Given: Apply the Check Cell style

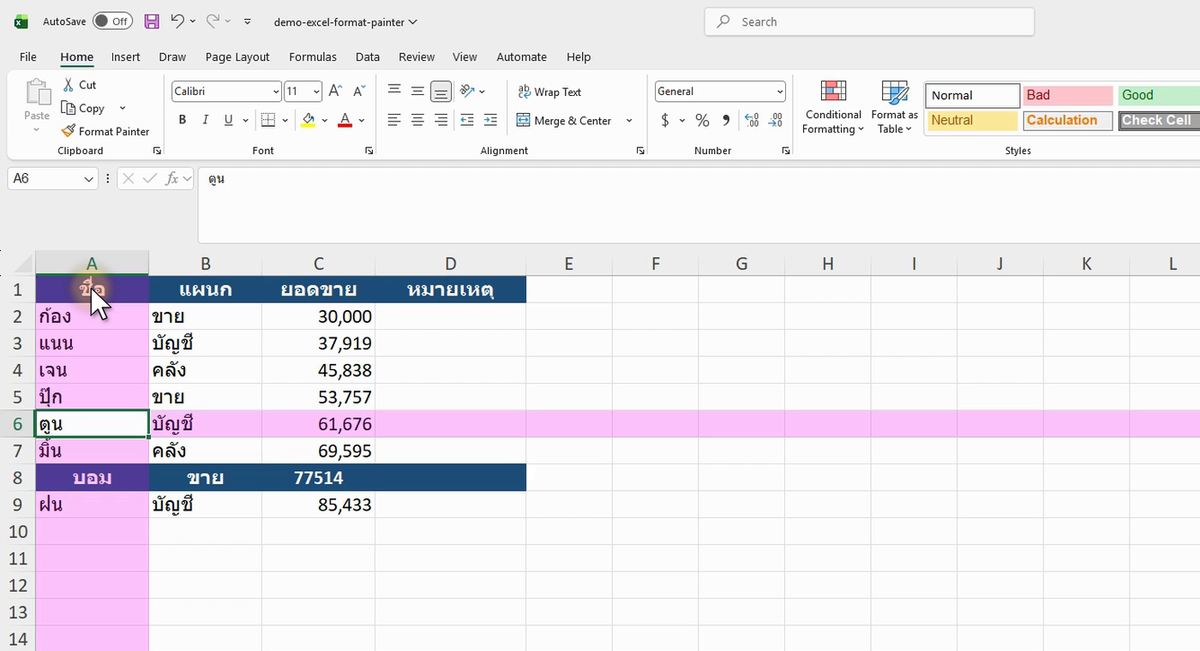Looking at the screenshot, I should pos(1159,120).
